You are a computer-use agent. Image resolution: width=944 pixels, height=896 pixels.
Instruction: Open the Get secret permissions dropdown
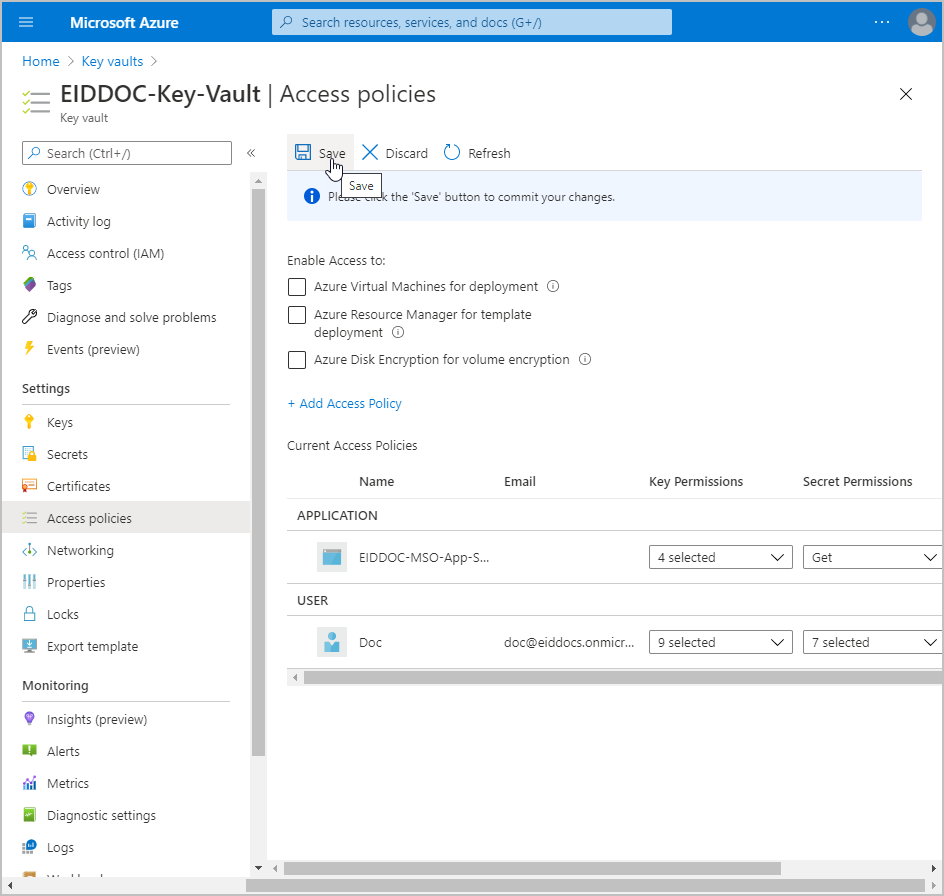[x=871, y=557]
